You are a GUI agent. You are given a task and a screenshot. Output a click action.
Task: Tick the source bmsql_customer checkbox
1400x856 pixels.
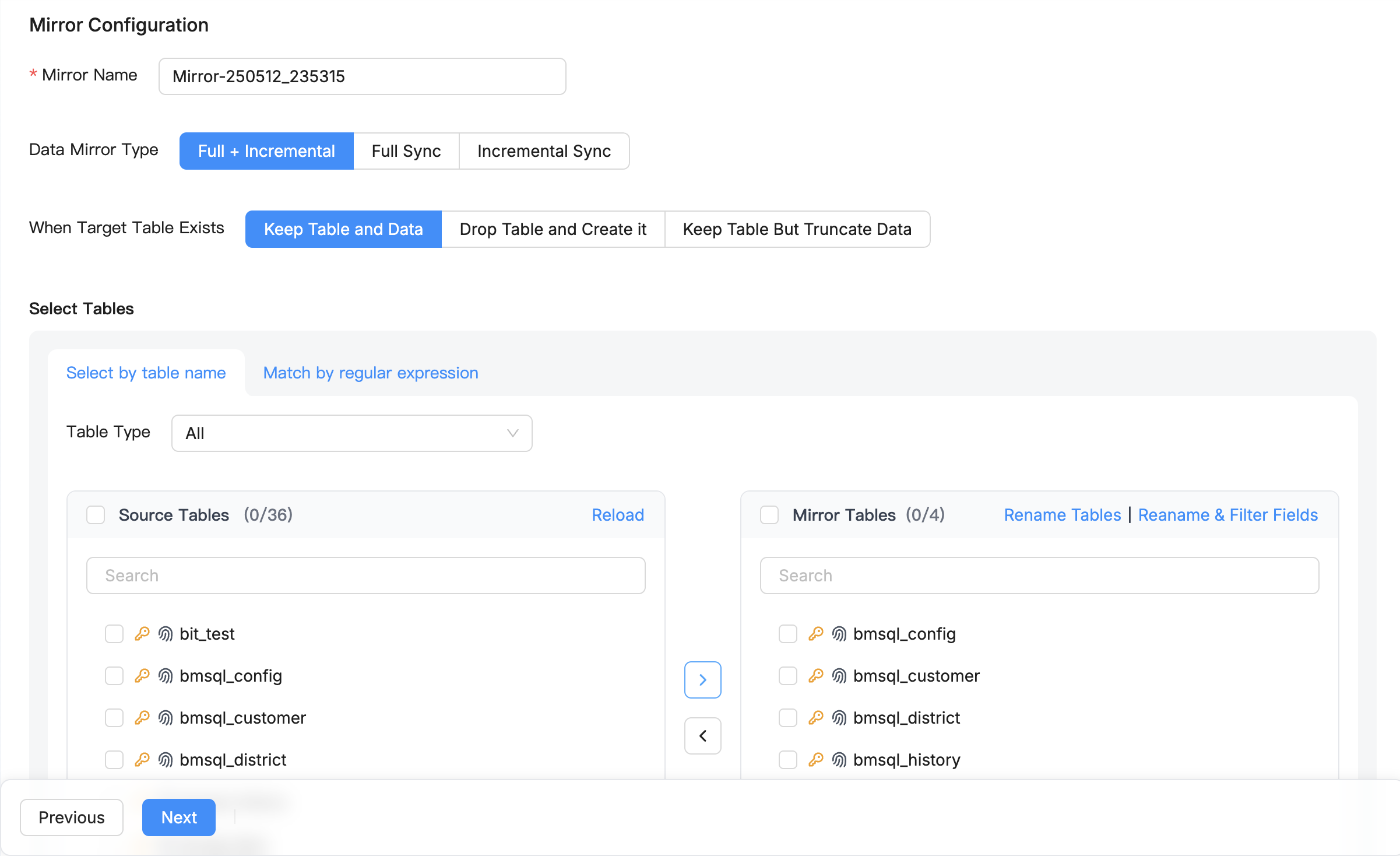point(114,718)
